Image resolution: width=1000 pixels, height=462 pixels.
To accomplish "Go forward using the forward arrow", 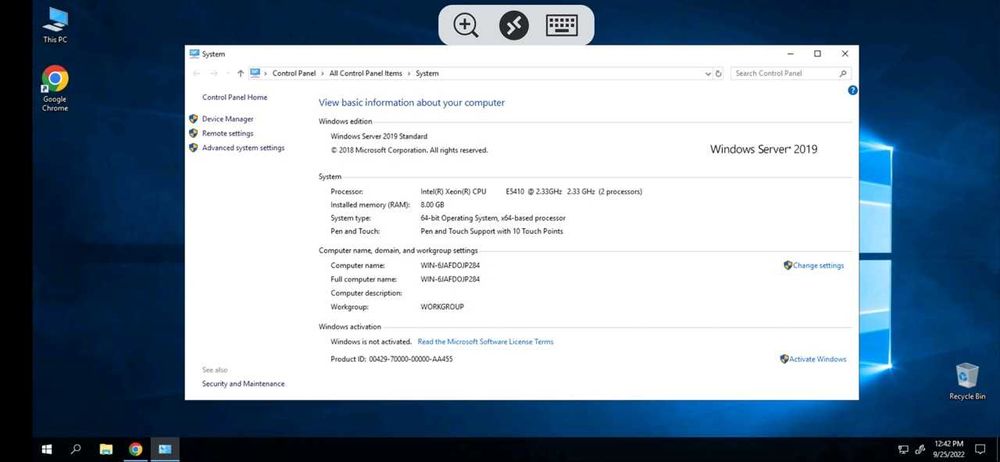I will 214,73.
